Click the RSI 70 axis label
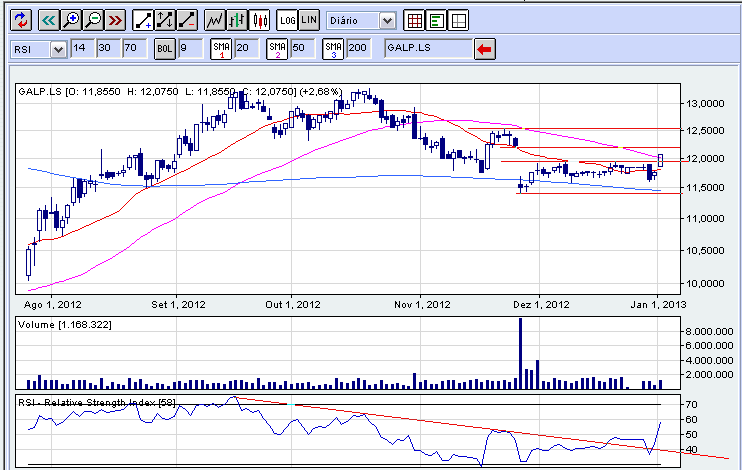Viewport: 742px width, 470px height. tap(691, 404)
